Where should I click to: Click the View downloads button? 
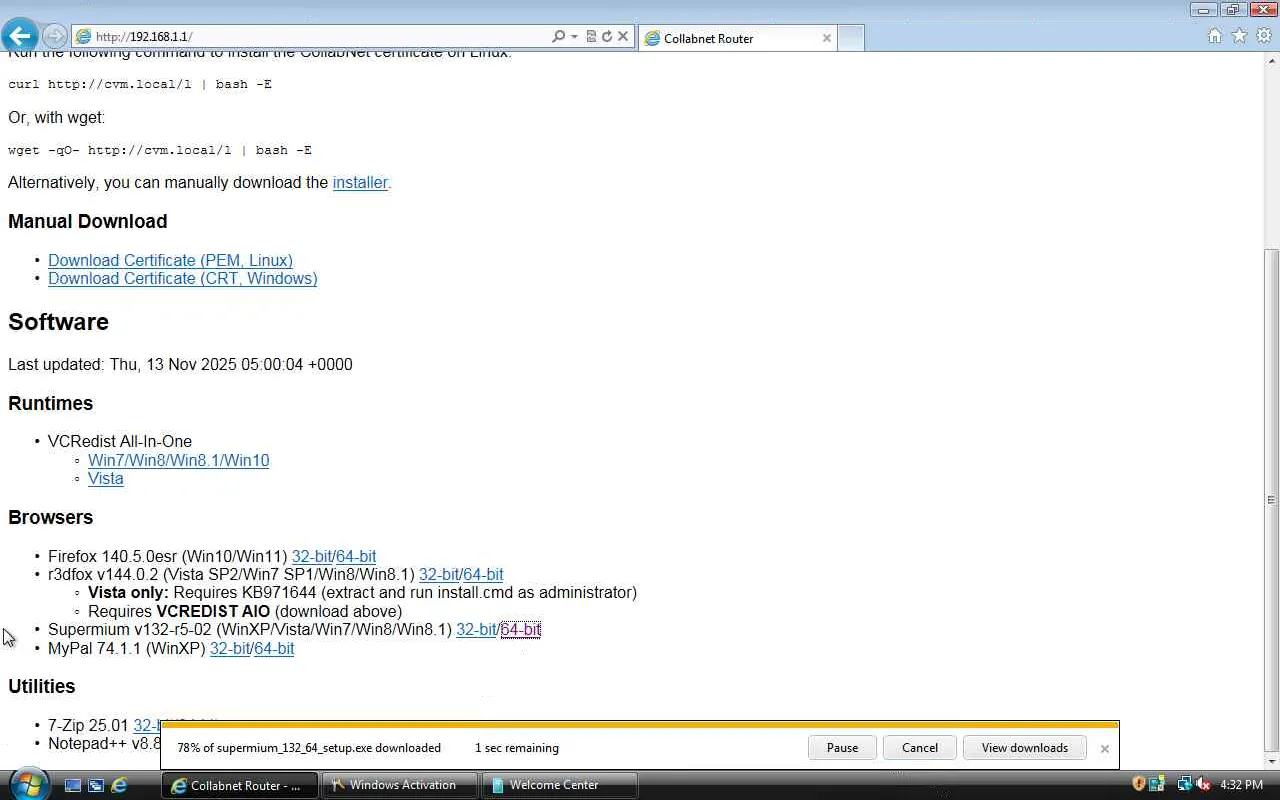tap(1025, 747)
